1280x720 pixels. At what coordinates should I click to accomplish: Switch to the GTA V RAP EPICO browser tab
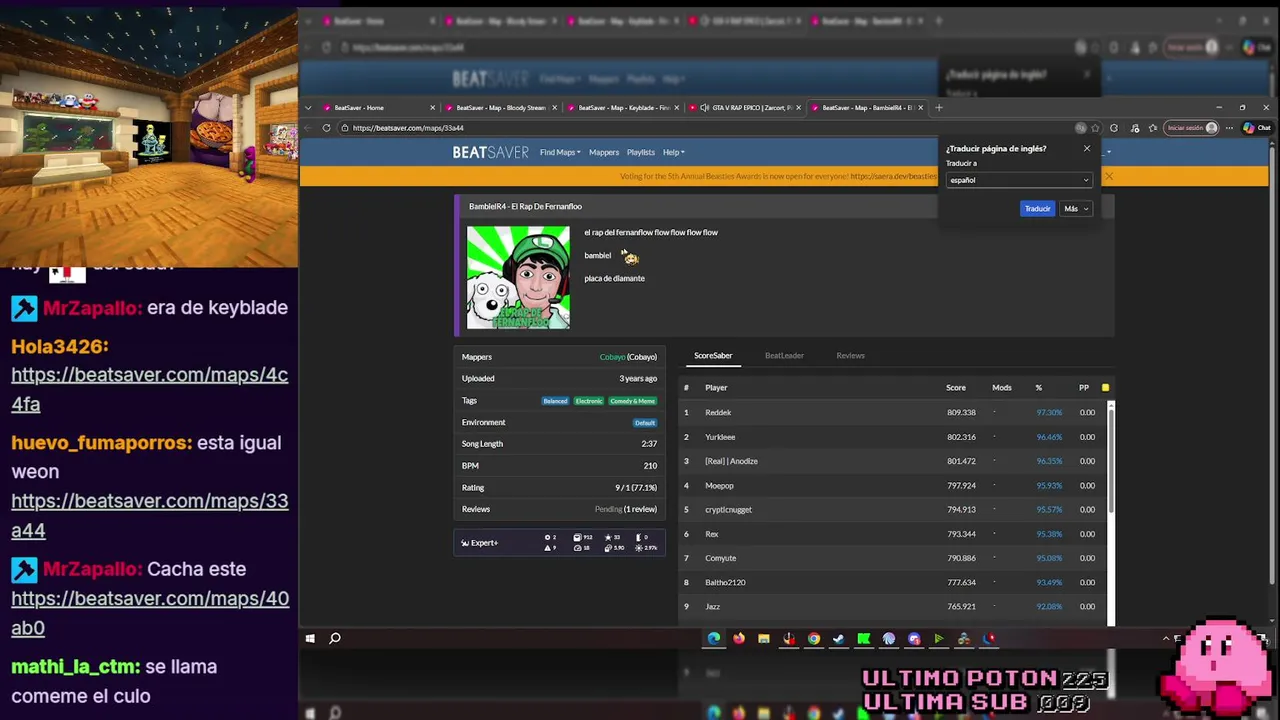(x=745, y=107)
